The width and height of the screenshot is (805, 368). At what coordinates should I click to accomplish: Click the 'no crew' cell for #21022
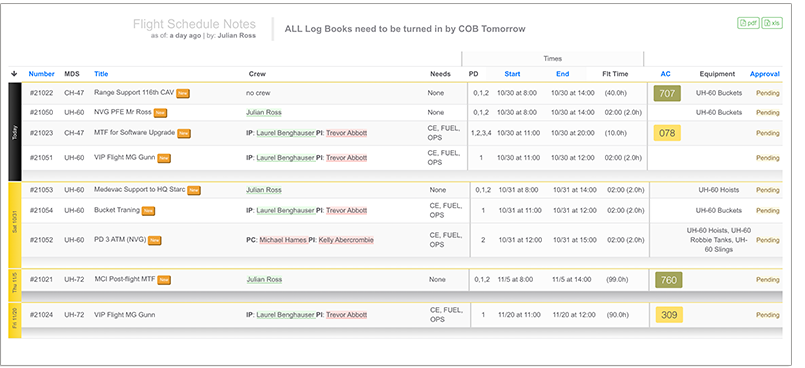pos(258,93)
